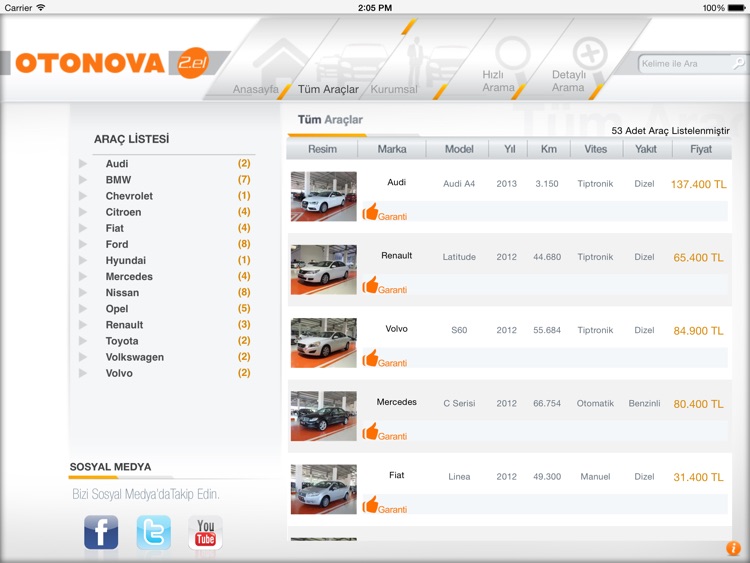This screenshot has width=750, height=563.
Task: Tap the 65.400 TL price
Action: [698, 257]
